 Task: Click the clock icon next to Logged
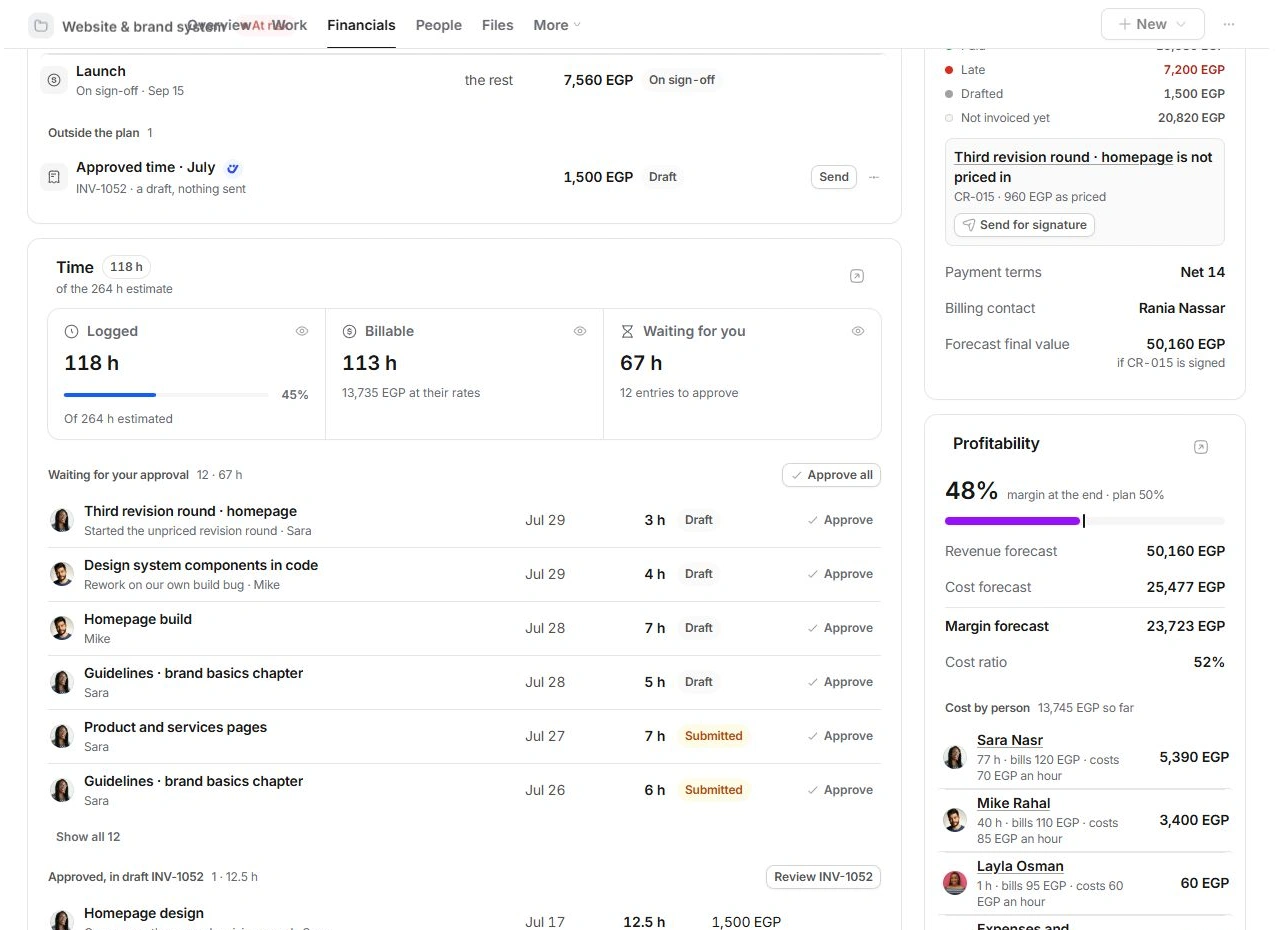(x=71, y=331)
